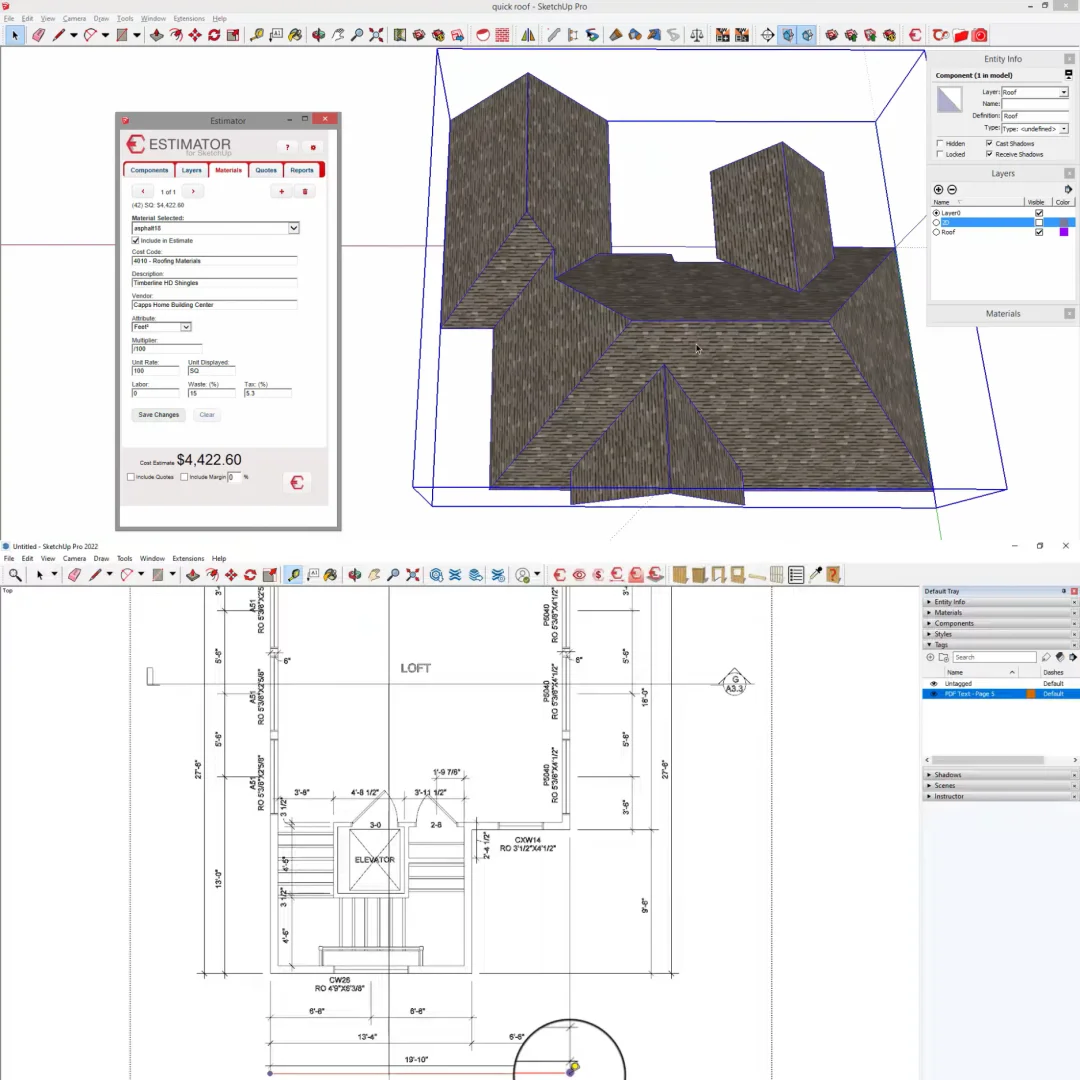Click the Tape Measure tool in bottom window
Viewport: 1080px width, 1080px height.
click(x=293, y=575)
